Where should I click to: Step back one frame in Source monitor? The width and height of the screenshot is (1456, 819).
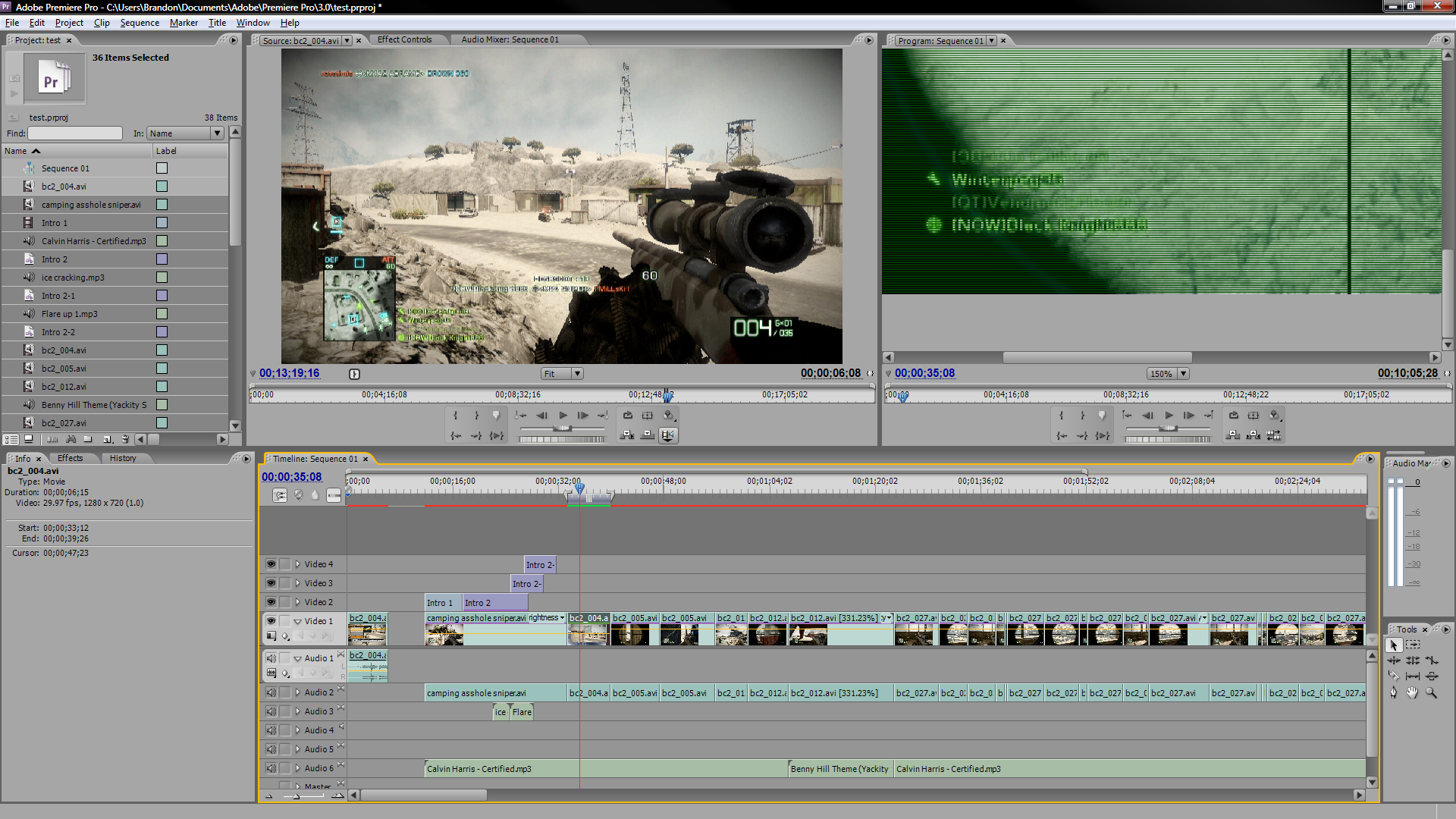[x=541, y=416]
